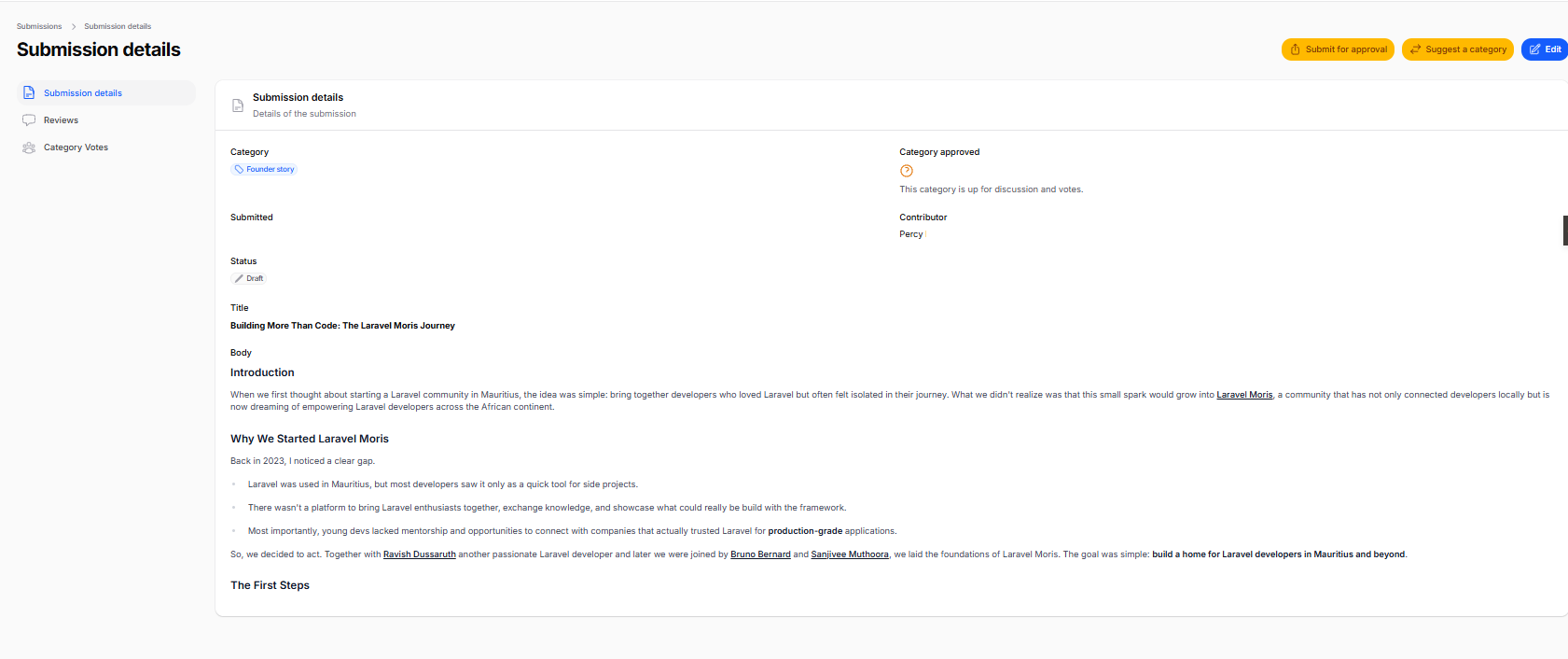
Task: Click the bold production-grade text
Action: pyautogui.click(x=805, y=531)
